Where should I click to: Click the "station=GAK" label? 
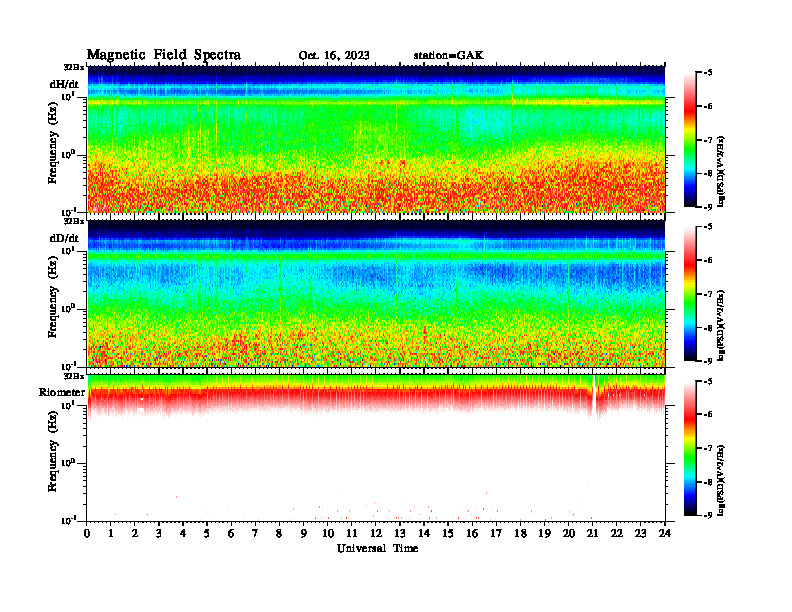[449, 55]
